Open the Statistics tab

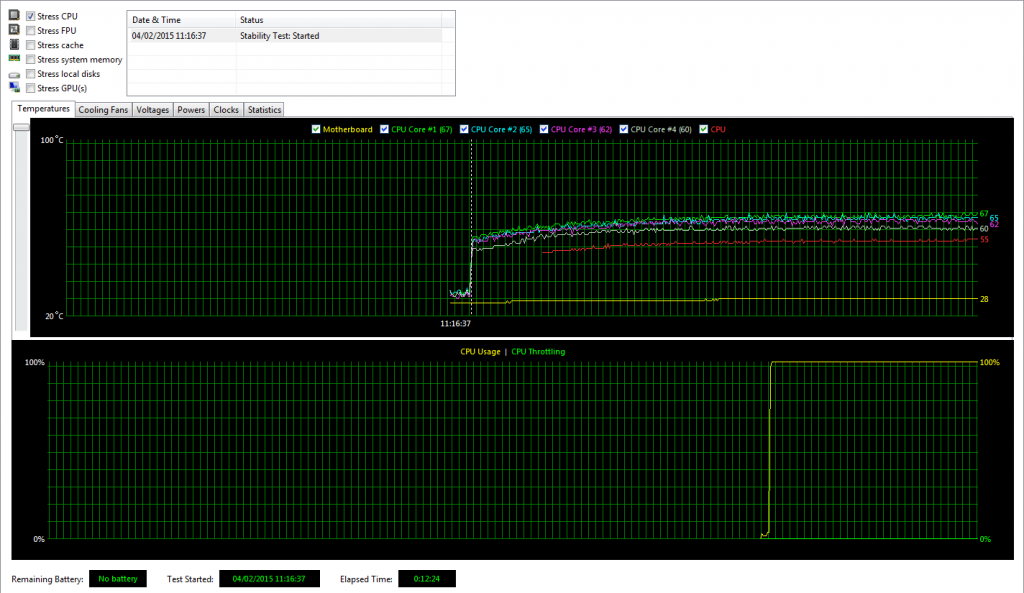pyautogui.click(x=264, y=110)
